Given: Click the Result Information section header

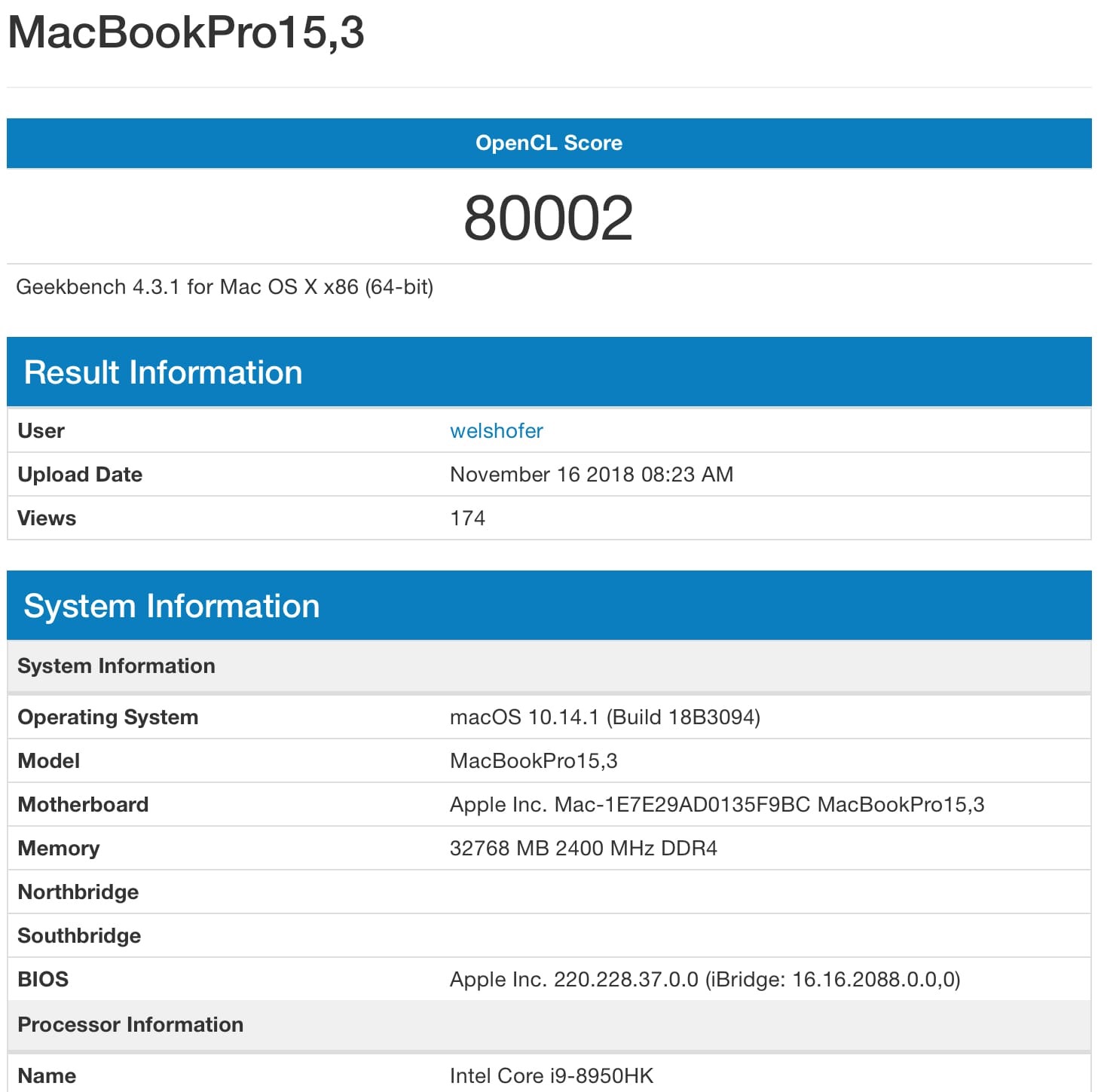Looking at the screenshot, I should 163,372.
